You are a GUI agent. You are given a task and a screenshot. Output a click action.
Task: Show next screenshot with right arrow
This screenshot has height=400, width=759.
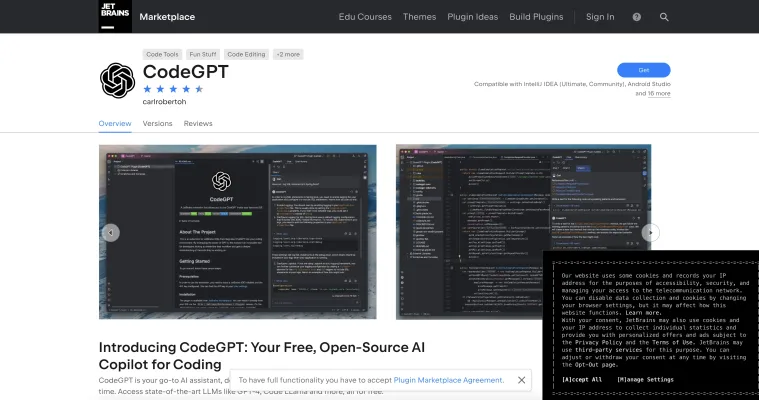coord(651,233)
